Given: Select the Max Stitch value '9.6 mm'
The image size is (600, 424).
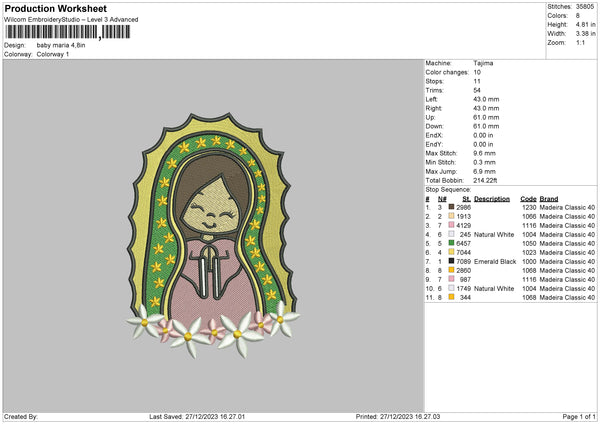Looking at the screenshot, I should tap(484, 153).
